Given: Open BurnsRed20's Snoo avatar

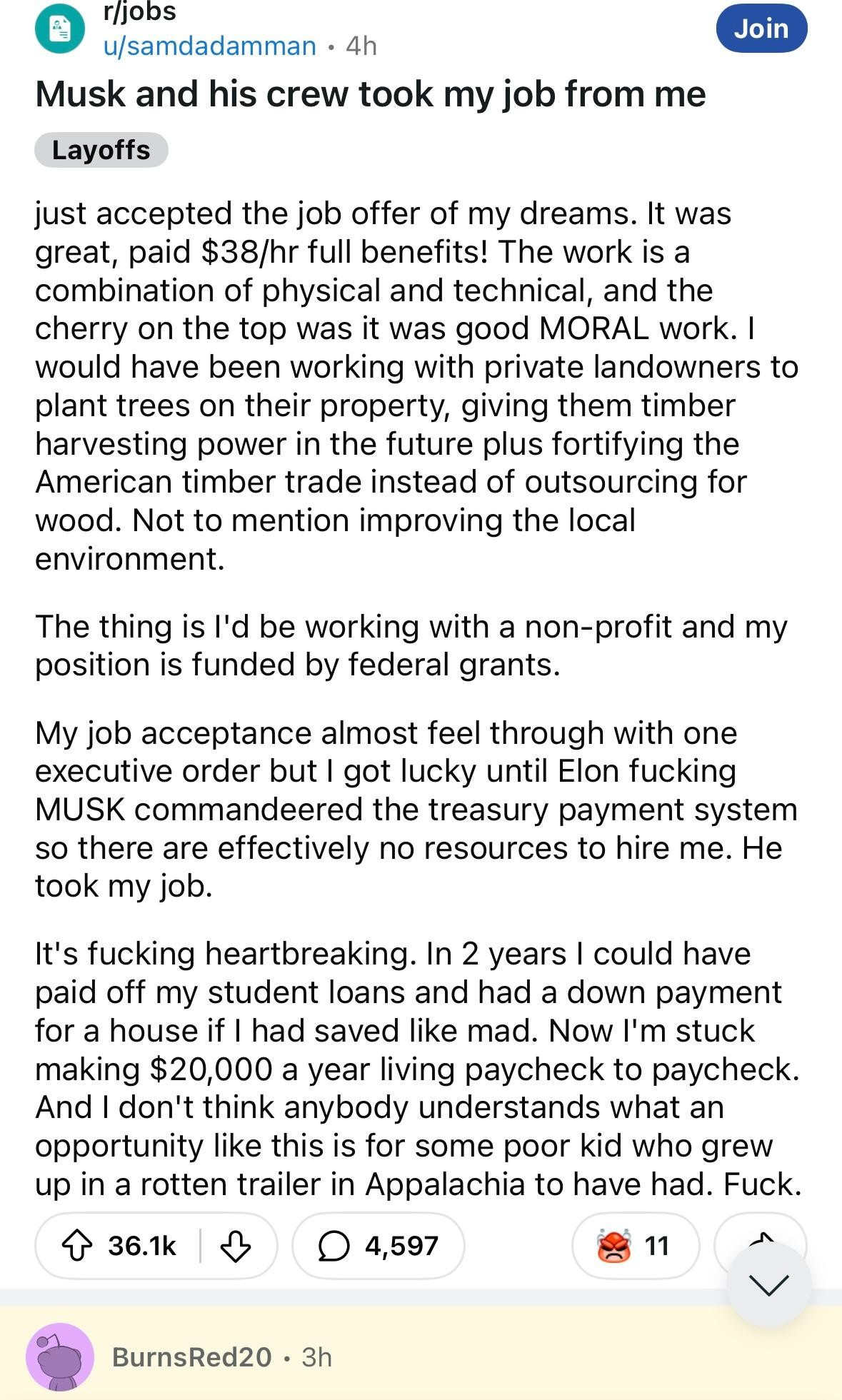Looking at the screenshot, I should coord(60,1357).
